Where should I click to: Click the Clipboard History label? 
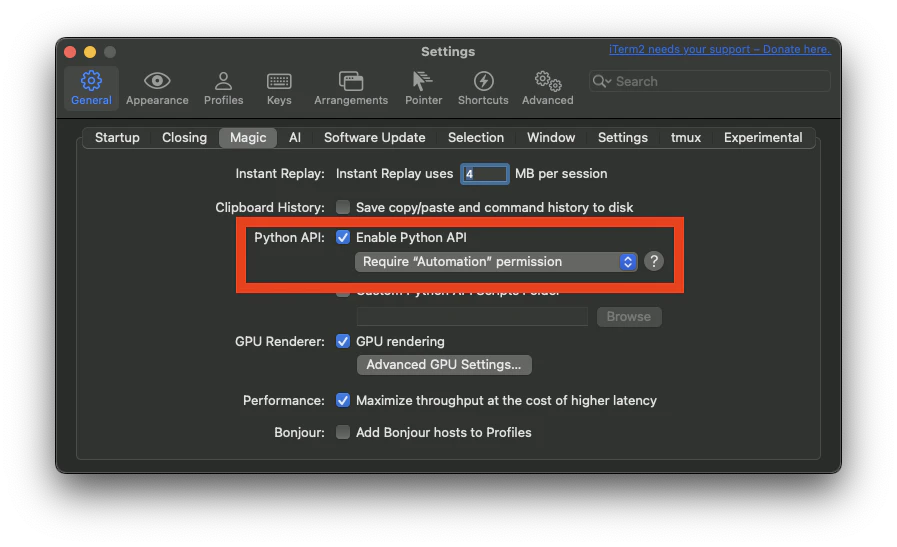click(x=269, y=207)
